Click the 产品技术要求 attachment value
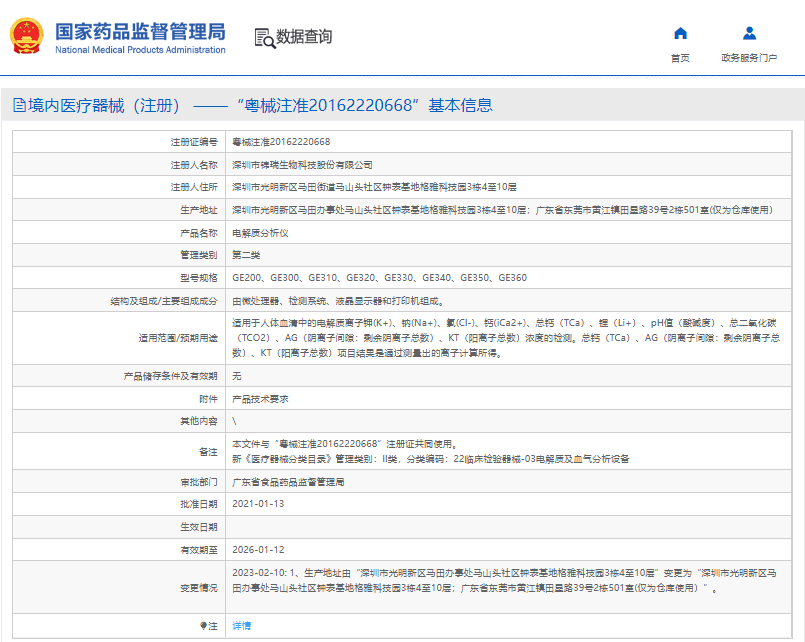The height and width of the screenshot is (642, 805). 260,399
